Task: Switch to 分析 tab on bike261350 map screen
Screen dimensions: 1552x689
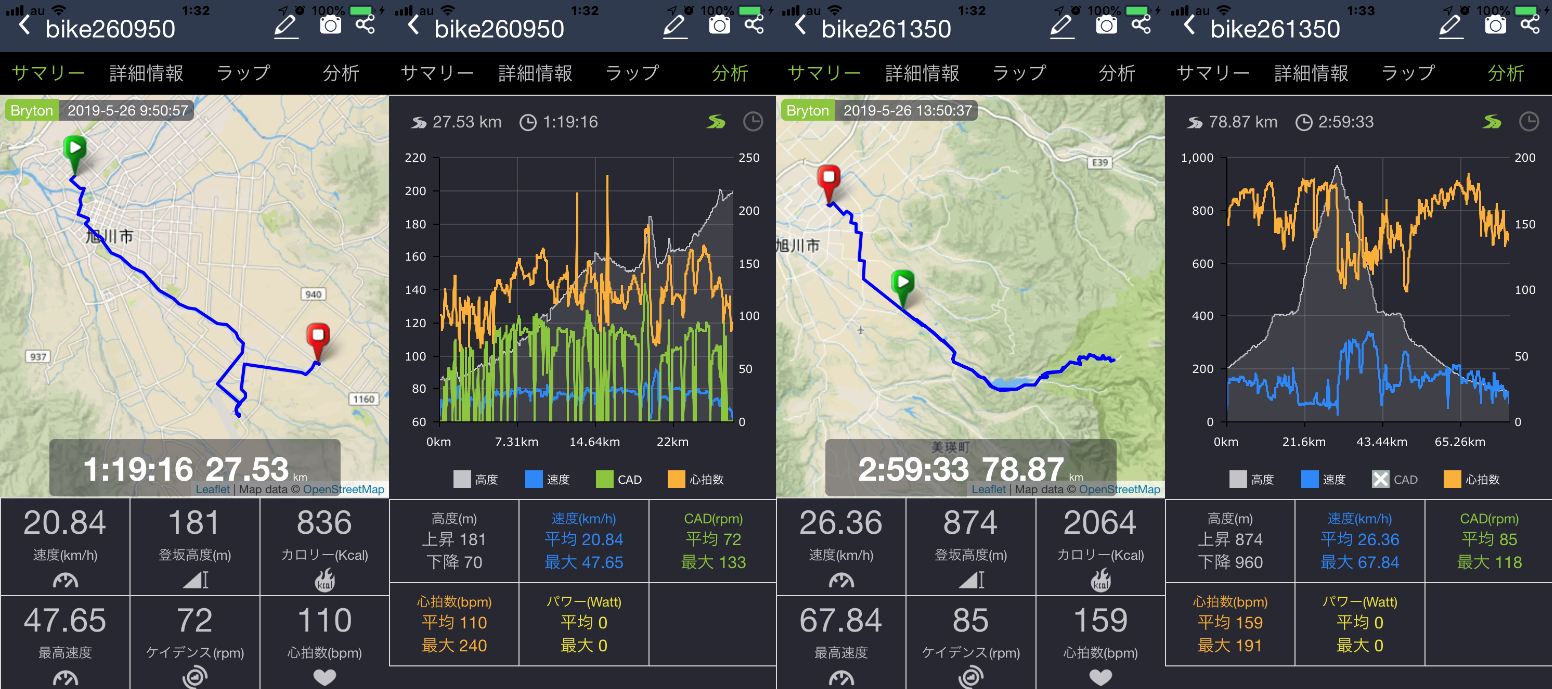Action: (1117, 73)
